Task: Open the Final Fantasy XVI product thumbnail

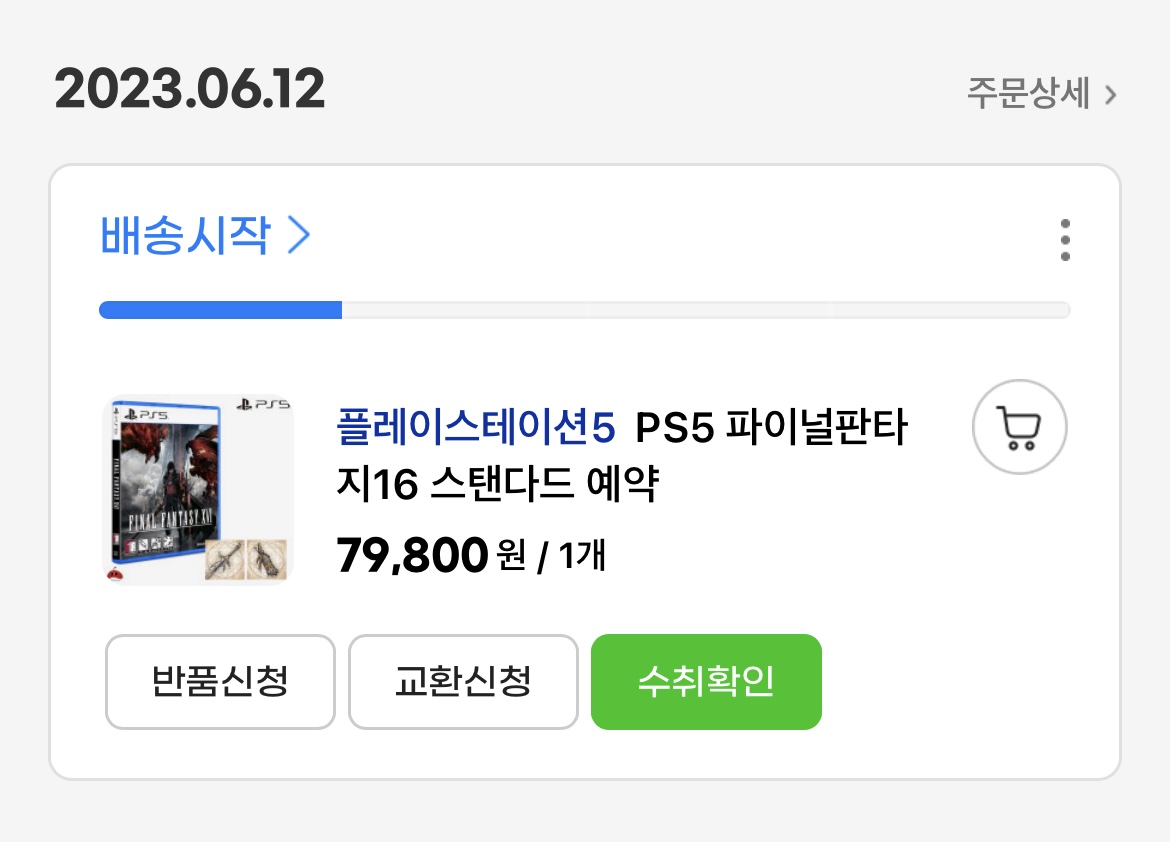Action: coord(198,490)
